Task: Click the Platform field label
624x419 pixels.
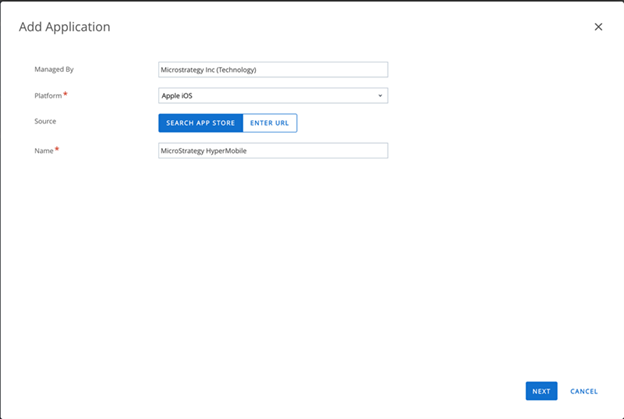Action: [x=48, y=95]
